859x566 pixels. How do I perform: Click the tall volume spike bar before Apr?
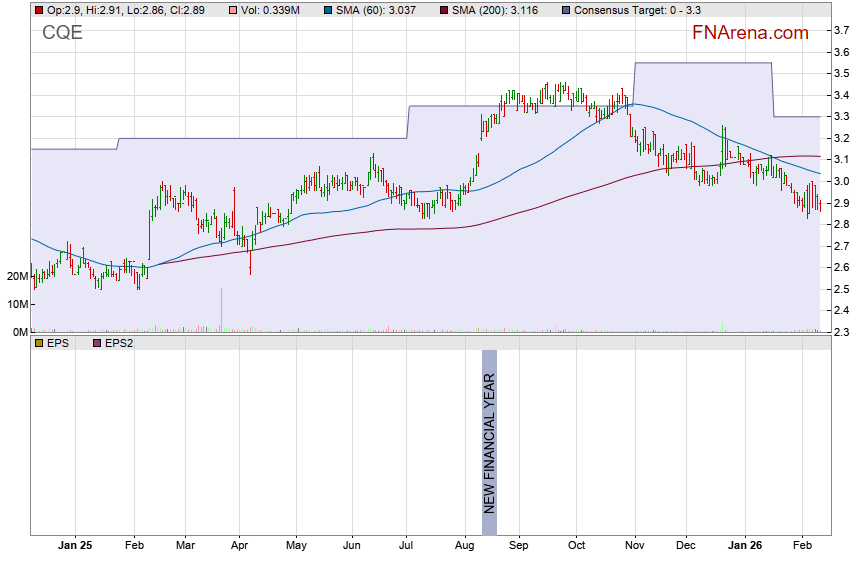(221, 310)
